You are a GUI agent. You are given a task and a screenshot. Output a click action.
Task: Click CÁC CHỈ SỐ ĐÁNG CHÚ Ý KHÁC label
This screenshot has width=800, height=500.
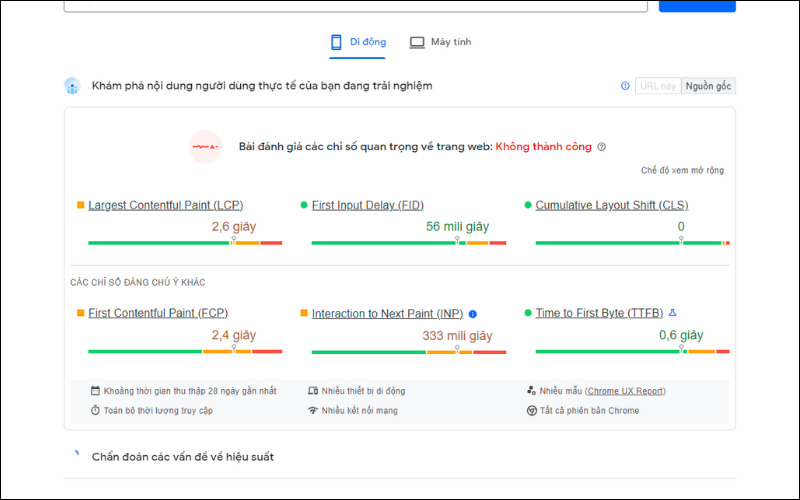point(138,282)
